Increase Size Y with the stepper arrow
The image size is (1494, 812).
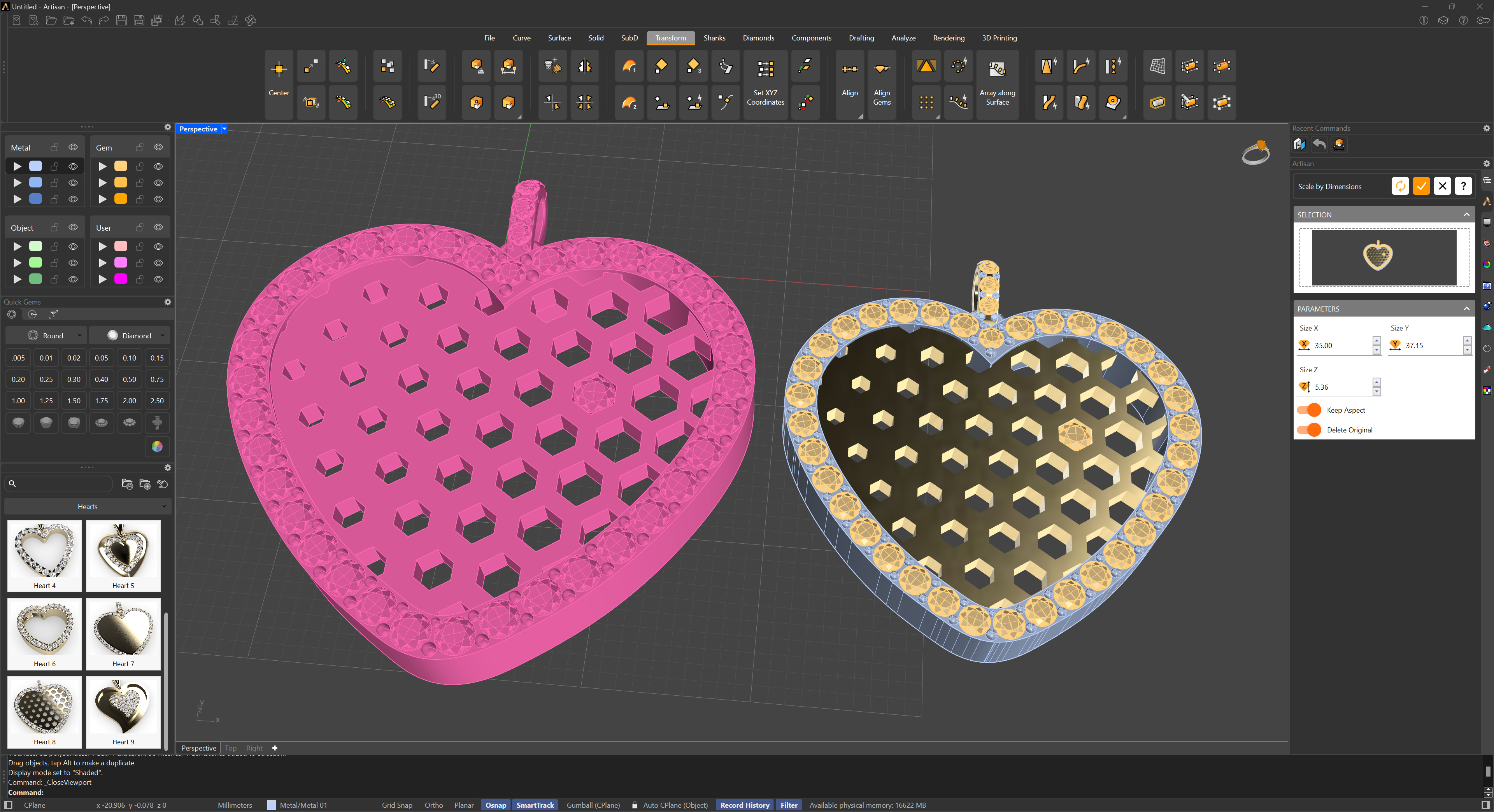[1467, 341]
